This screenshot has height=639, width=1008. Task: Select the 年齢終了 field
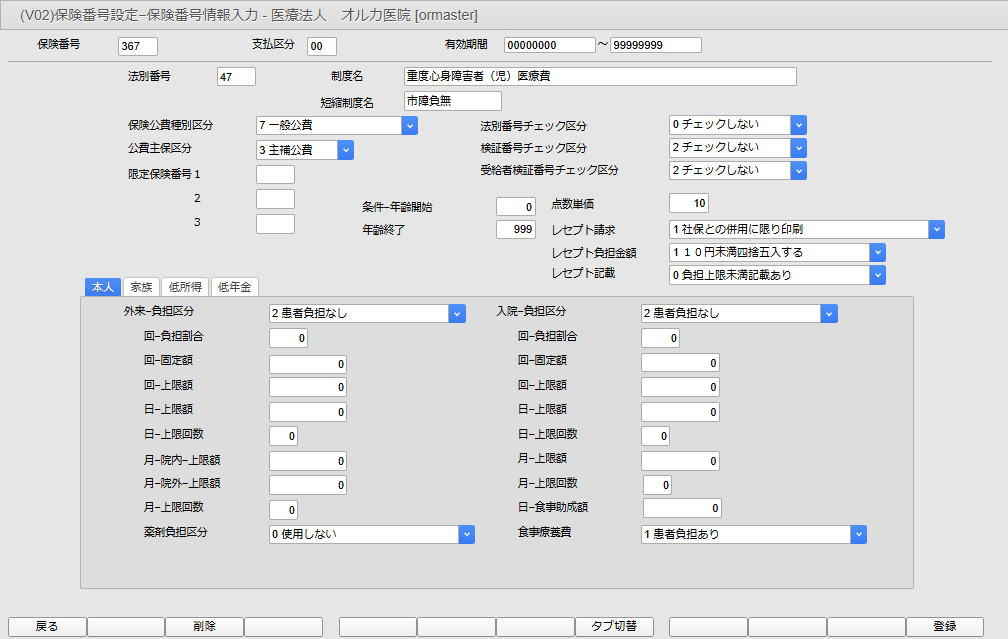coord(516,230)
